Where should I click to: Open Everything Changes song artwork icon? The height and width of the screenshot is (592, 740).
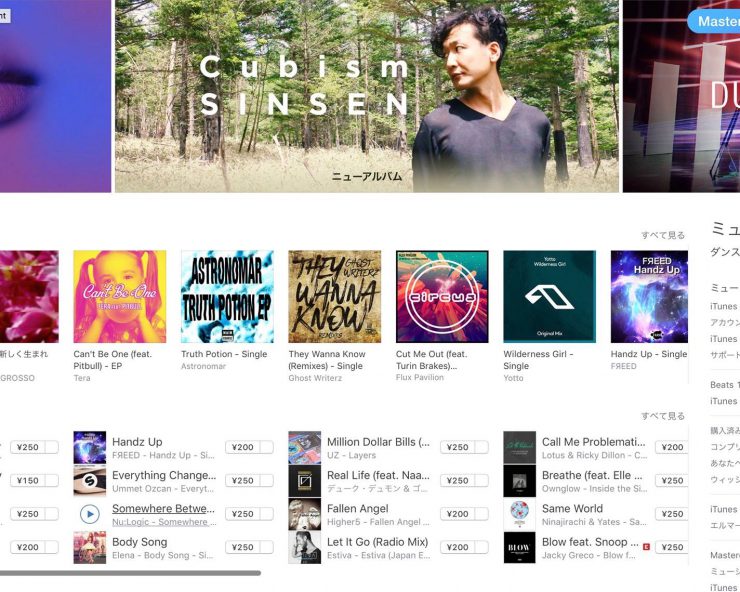(x=90, y=481)
